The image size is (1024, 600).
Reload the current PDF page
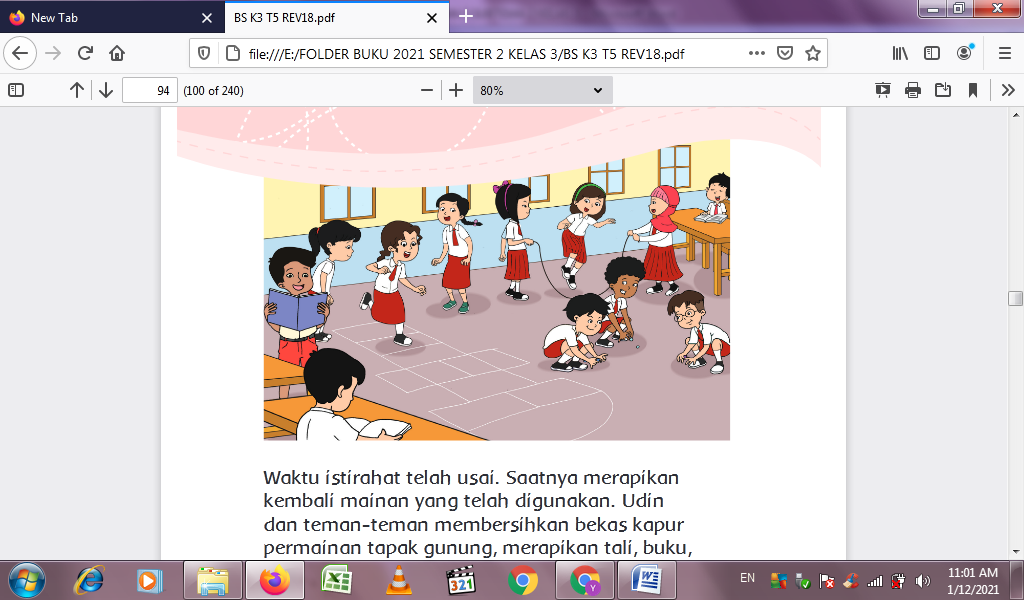85,54
